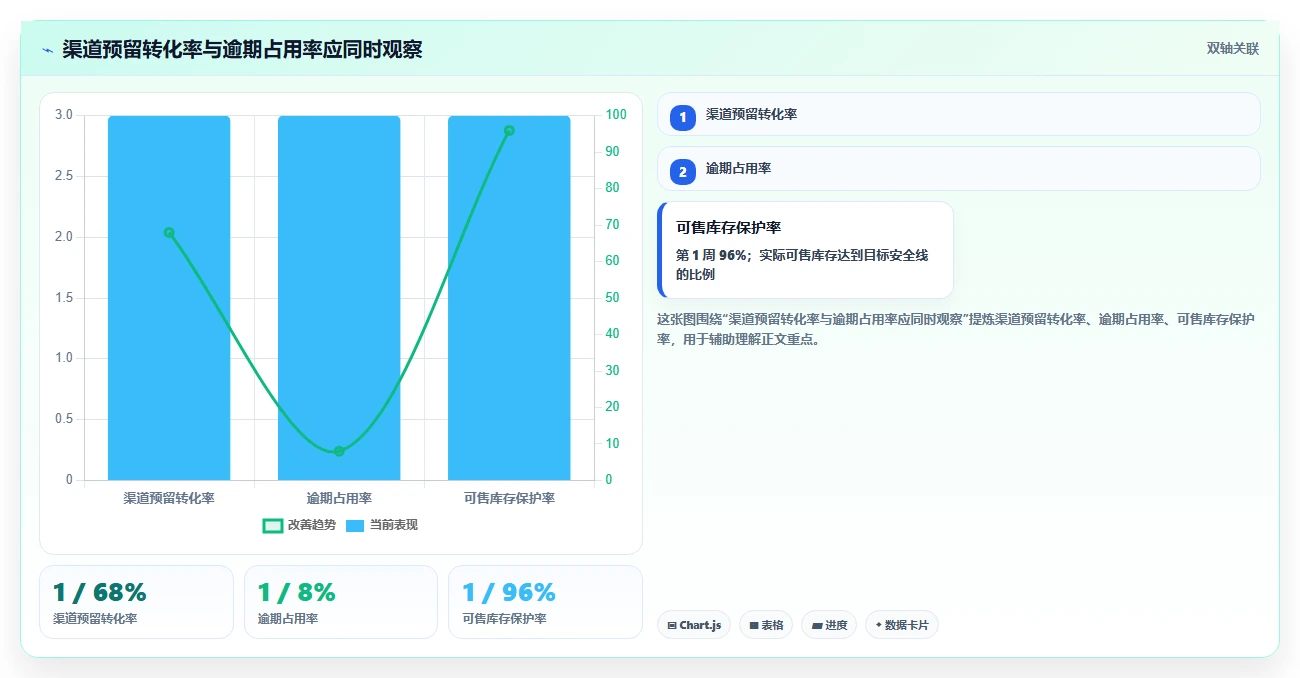The height and width of the screenshot is (678, 1300).
Task: Open the 1 / 8% stat card
Action: point(341,602)
